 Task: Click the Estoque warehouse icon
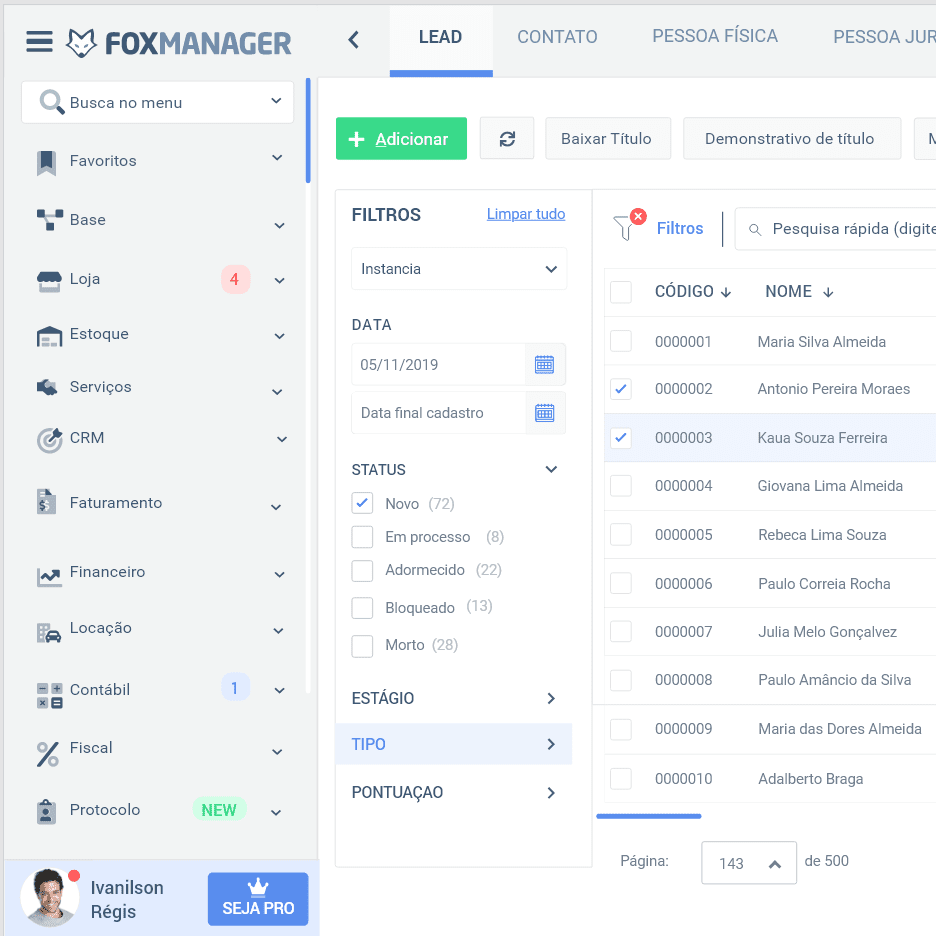[x=49, y=336]
